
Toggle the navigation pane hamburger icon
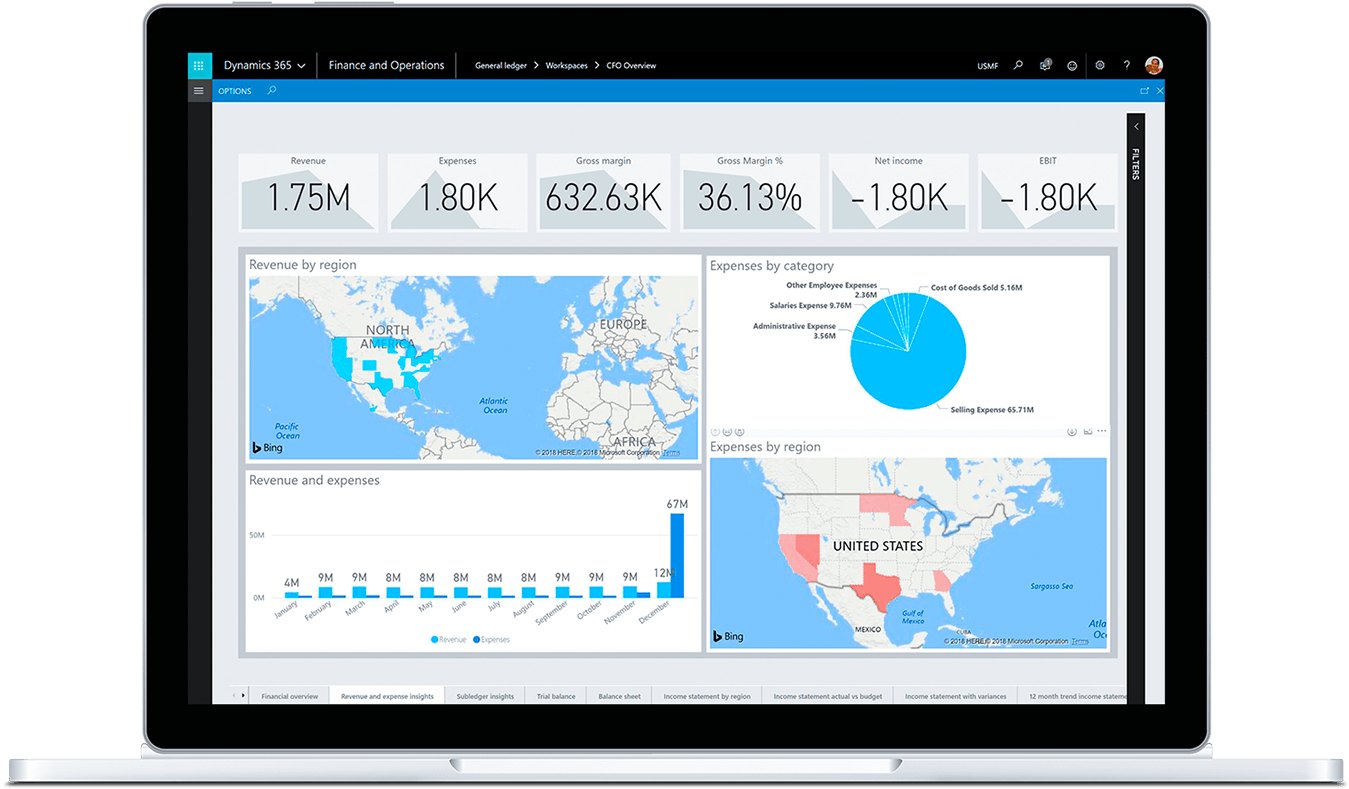click(199, 90)
